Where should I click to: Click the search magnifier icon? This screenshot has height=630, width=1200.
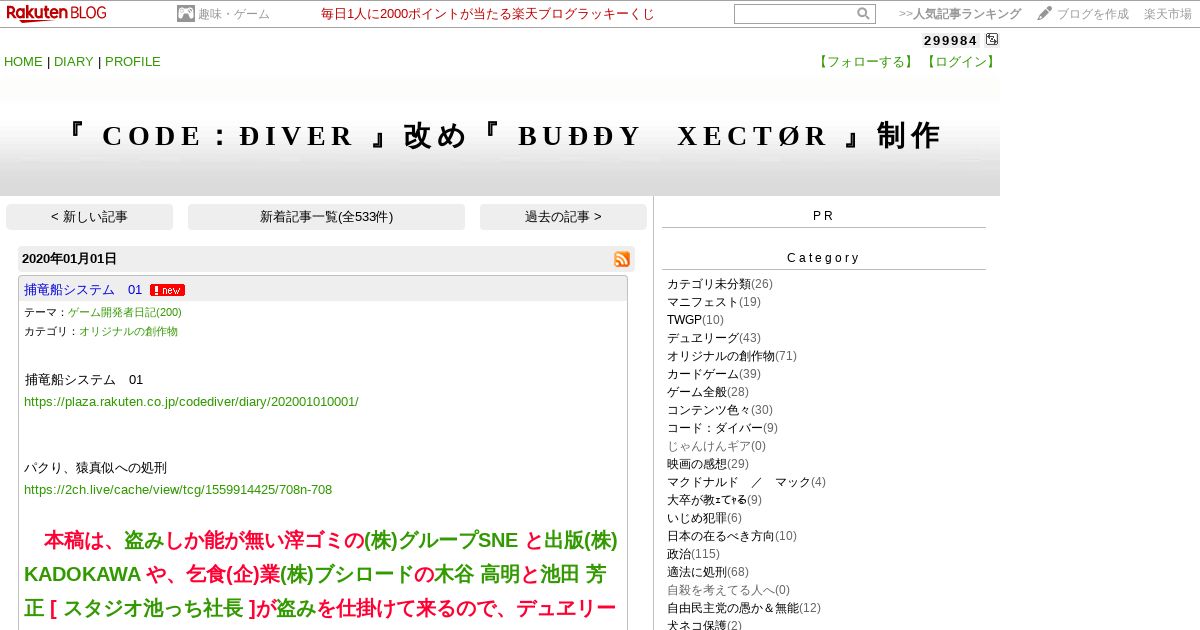click(x=863, y=14)
